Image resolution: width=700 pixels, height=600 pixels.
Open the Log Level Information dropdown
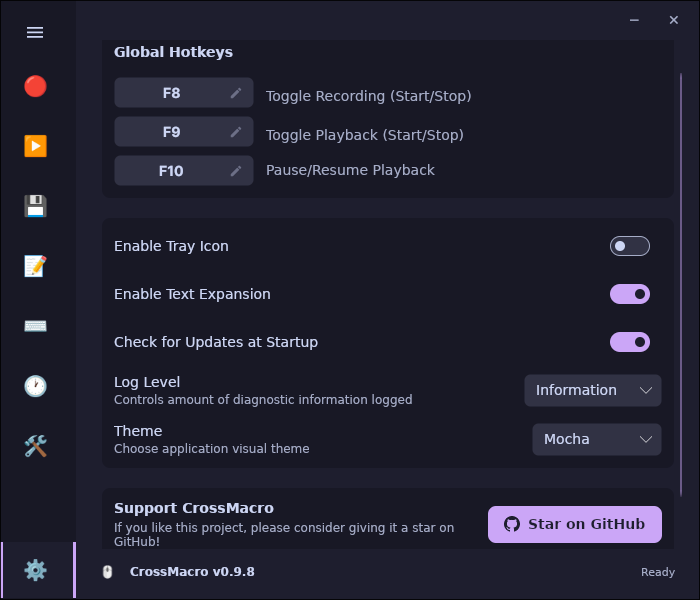point(592,391)
